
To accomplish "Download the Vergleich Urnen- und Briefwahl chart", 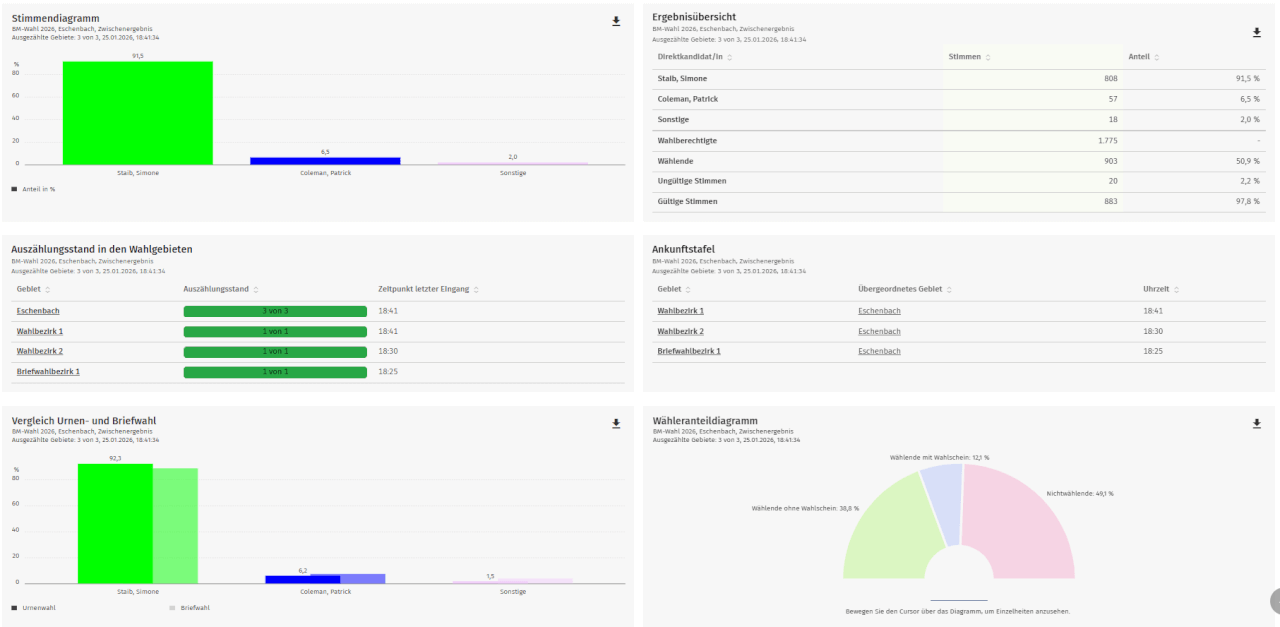I will click(x=616, y=424).
